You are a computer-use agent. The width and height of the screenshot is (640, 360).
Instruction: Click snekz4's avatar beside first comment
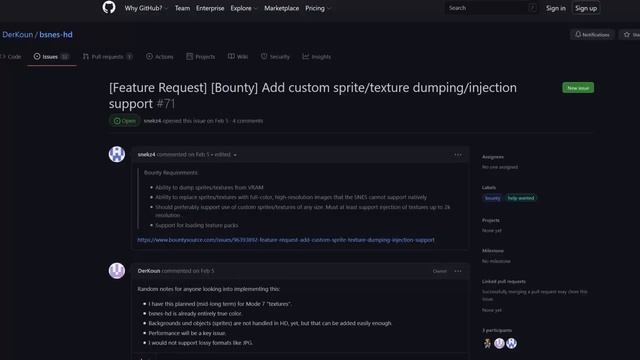point(117,154)
